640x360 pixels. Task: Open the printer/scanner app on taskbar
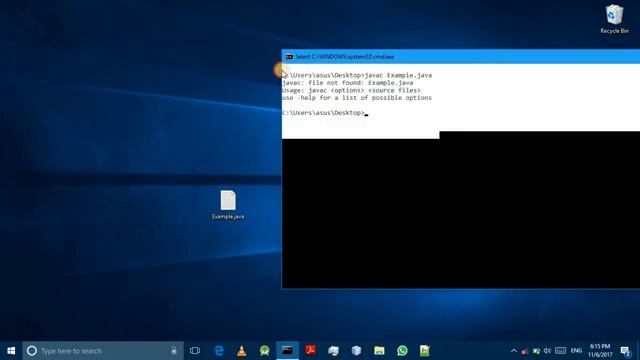point(333,351)
